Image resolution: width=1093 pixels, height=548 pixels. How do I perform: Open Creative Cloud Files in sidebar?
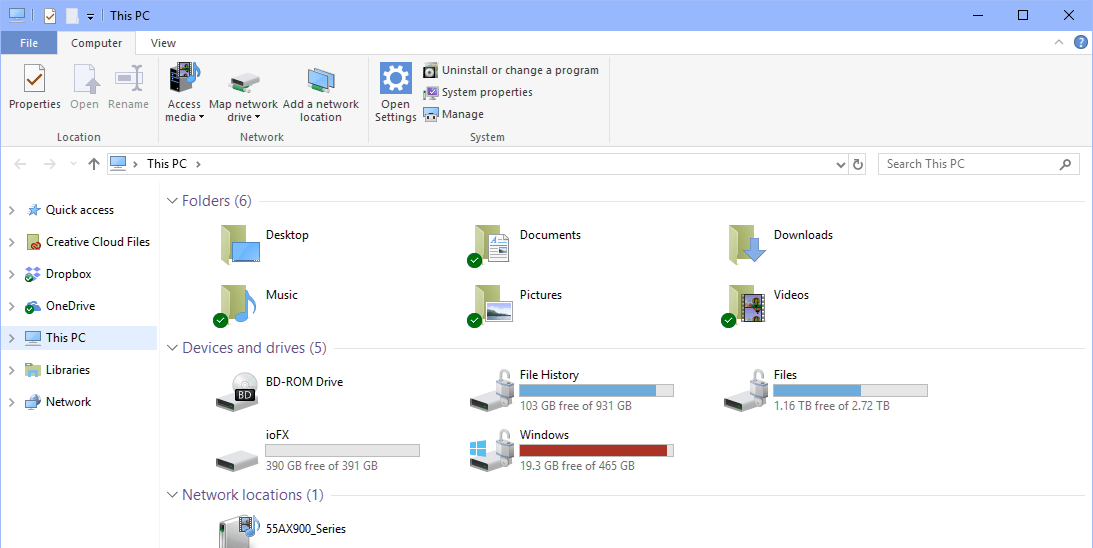point(98,242)
